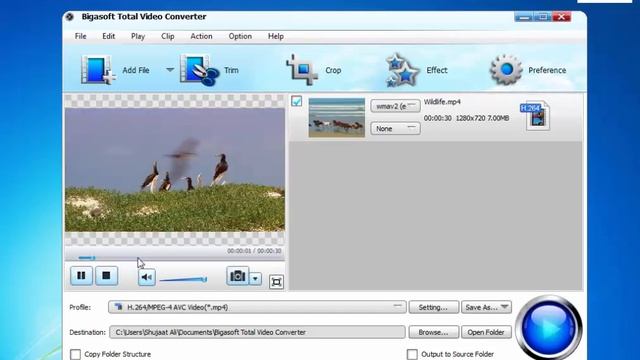The image size is (640, 360).
Task: Mute the audio with the speaker icon
Action: 146,277
